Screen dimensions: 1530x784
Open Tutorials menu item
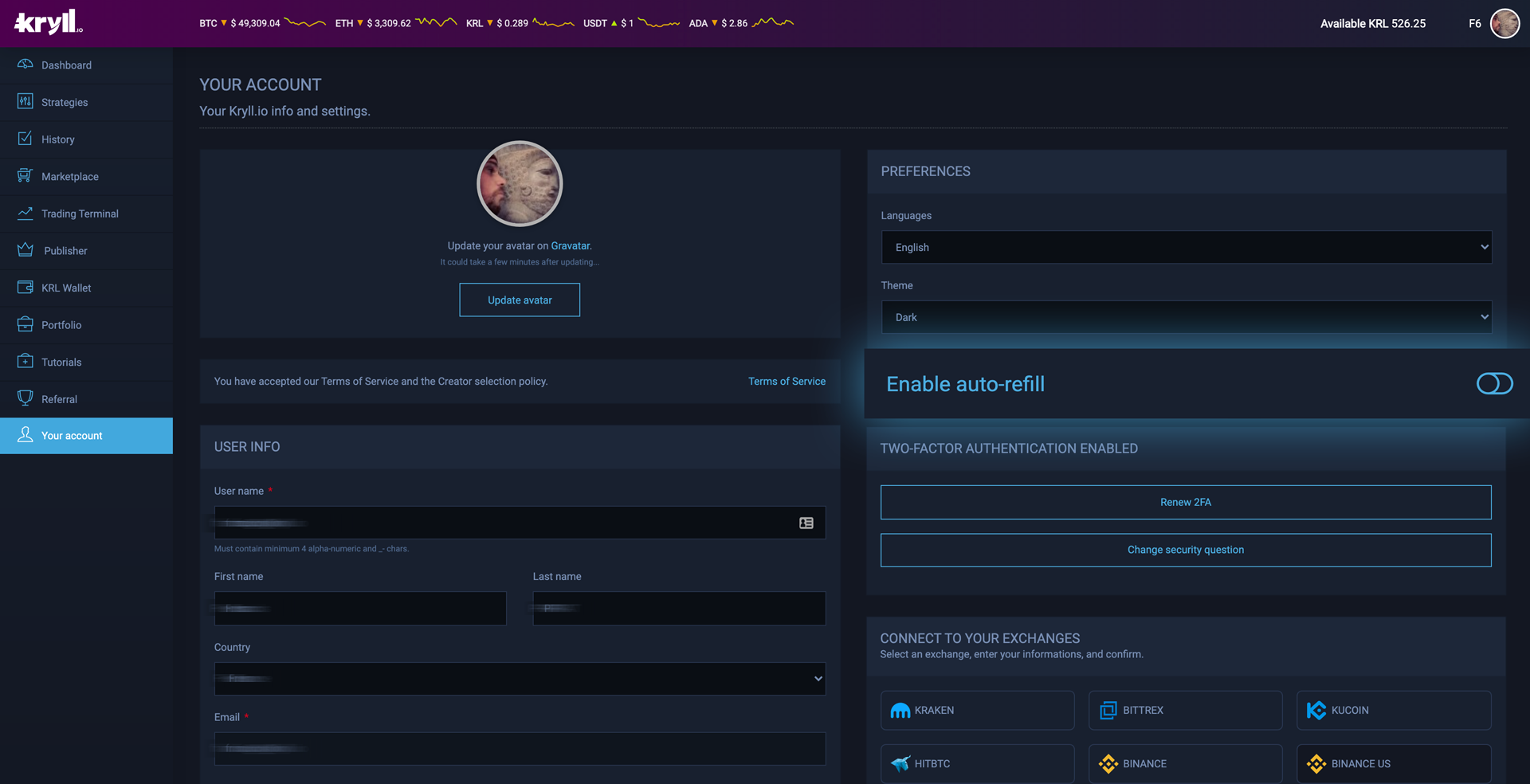click(86, 362)
